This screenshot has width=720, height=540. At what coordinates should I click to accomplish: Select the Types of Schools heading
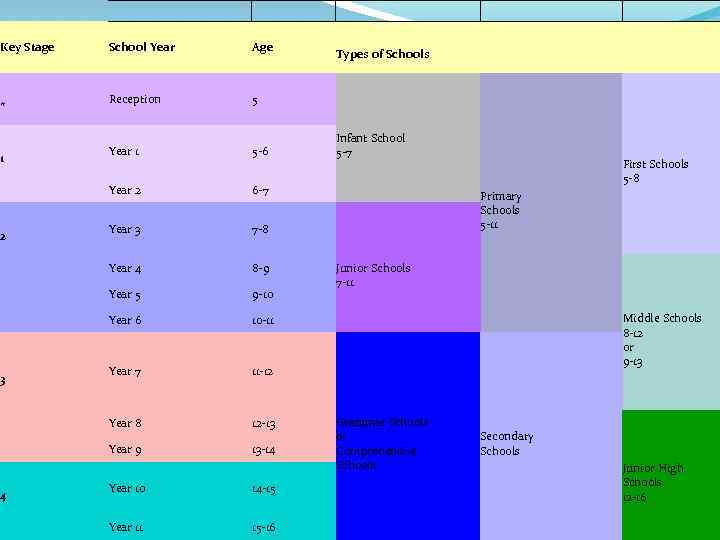pyautogui.click(x=382, y=54)
